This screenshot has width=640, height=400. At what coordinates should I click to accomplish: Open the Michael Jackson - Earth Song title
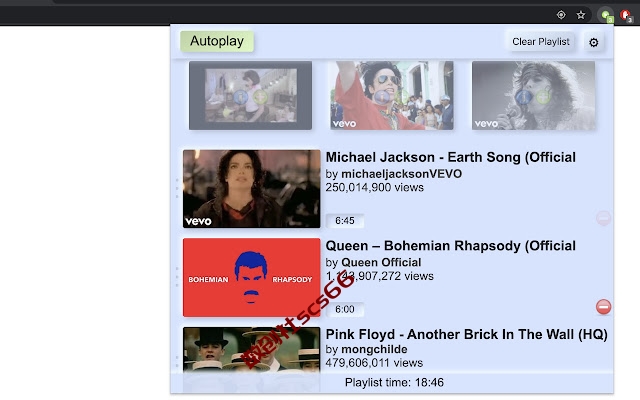coord(451,157)
